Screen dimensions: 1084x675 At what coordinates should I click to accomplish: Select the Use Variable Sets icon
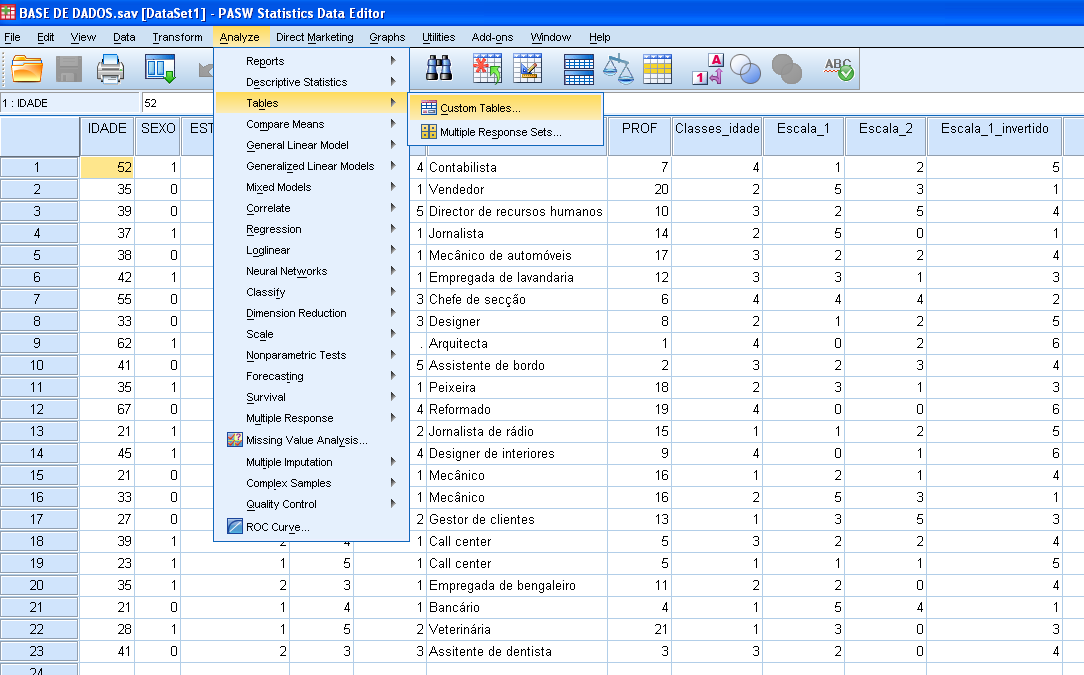pyautogui.click(x=745, y=70)
